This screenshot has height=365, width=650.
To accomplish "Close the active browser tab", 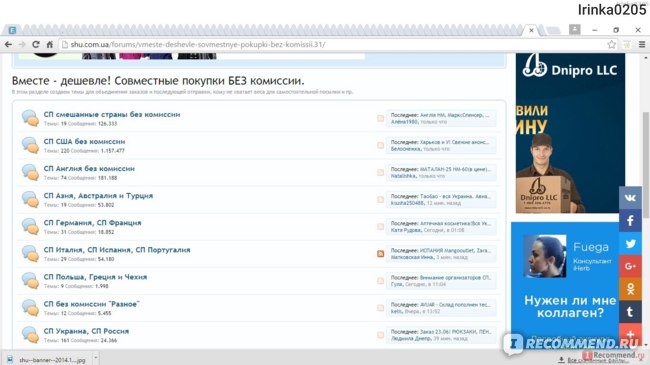I will click(x=531, y=30).
